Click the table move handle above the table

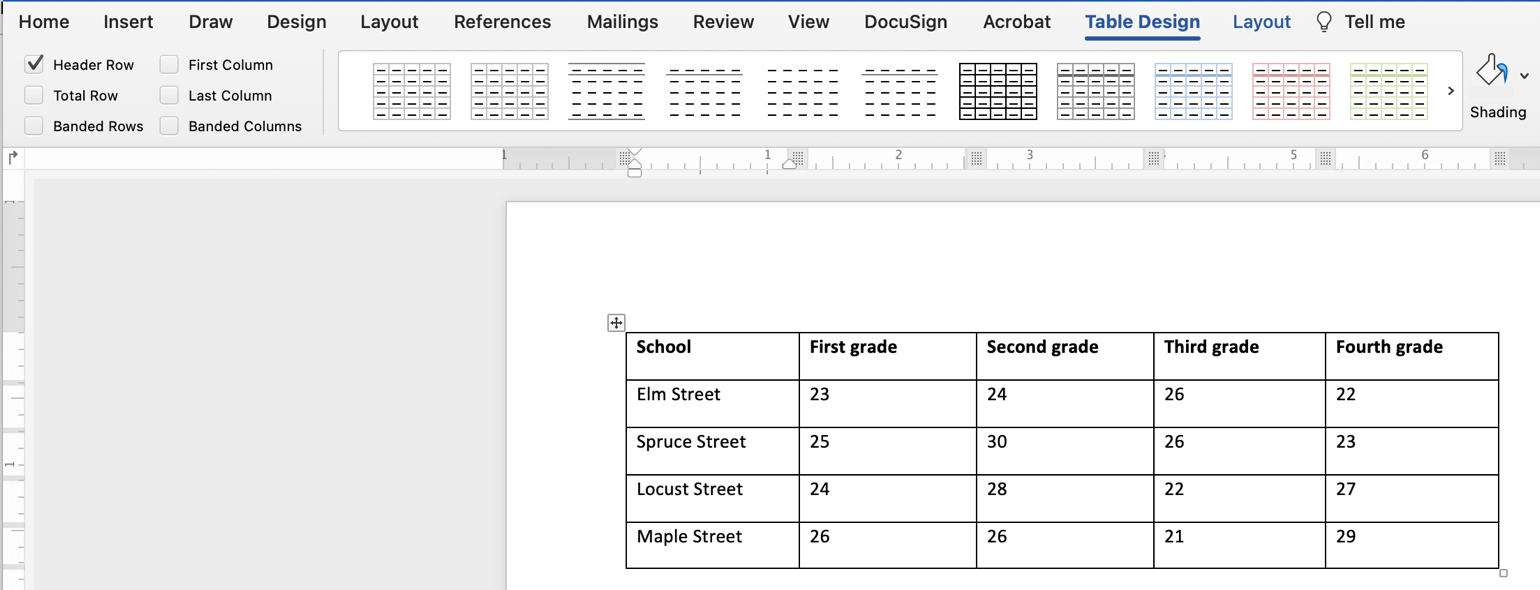[x=616, y=322]
